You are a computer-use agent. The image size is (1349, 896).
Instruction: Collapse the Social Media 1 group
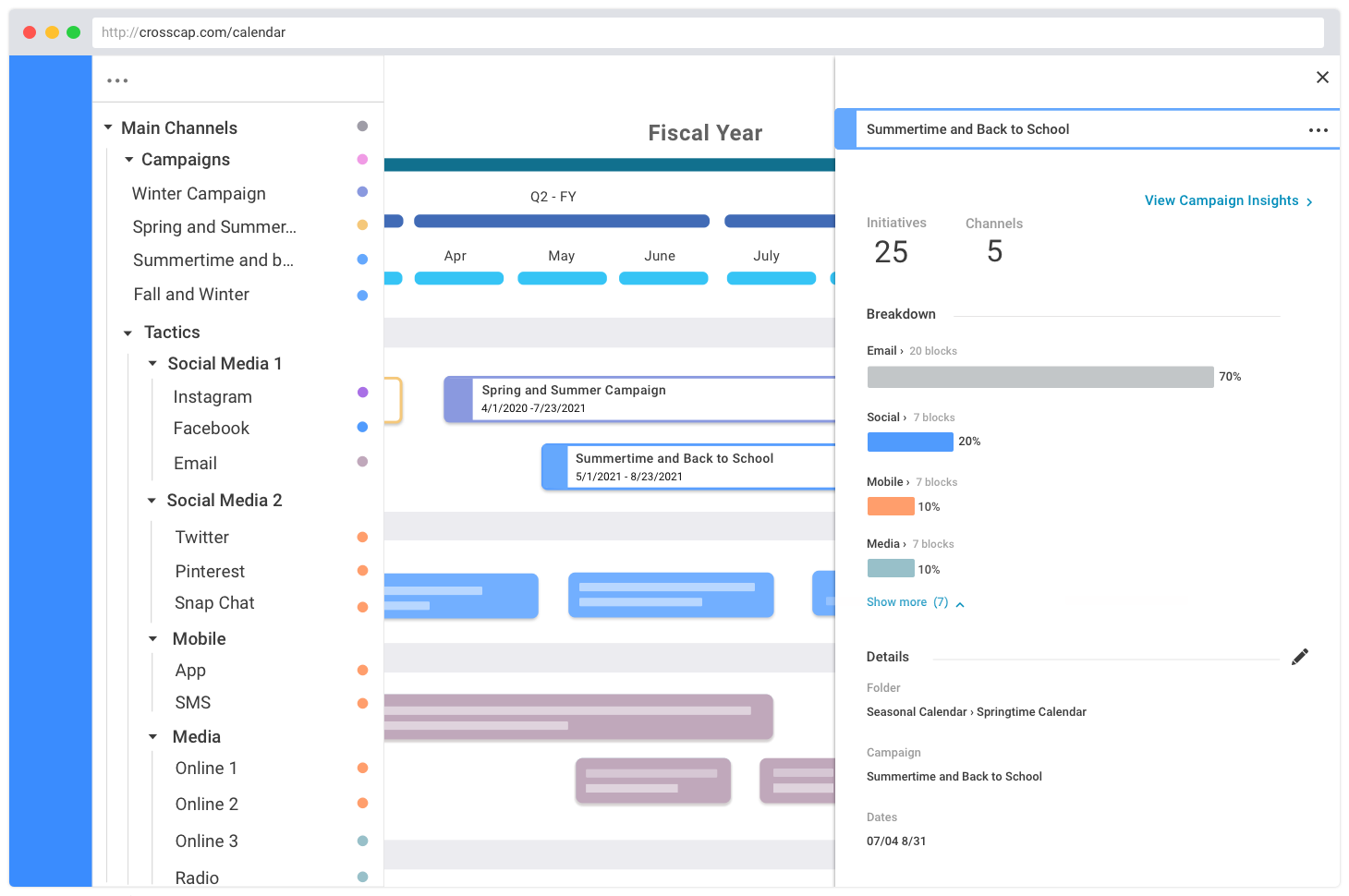(x=153, y=364)
